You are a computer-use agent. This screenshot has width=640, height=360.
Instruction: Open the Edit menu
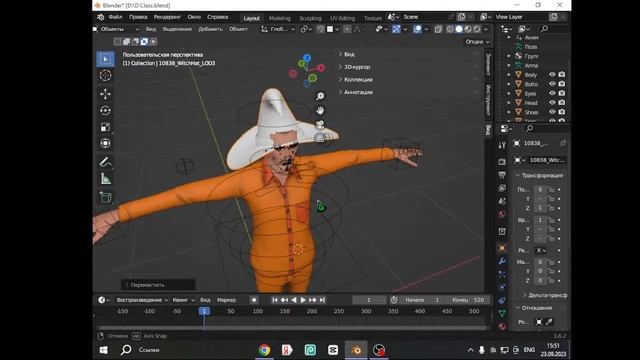[x=138, y=17]
